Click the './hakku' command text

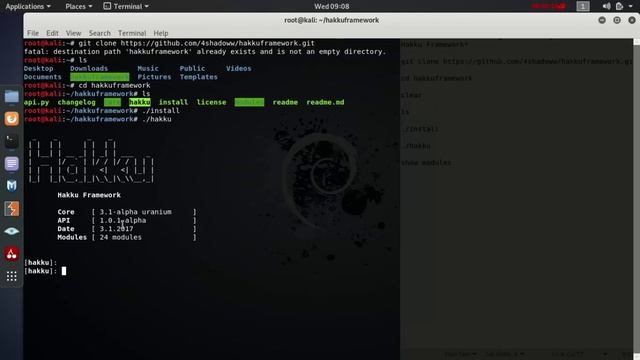tap(157, 120)
